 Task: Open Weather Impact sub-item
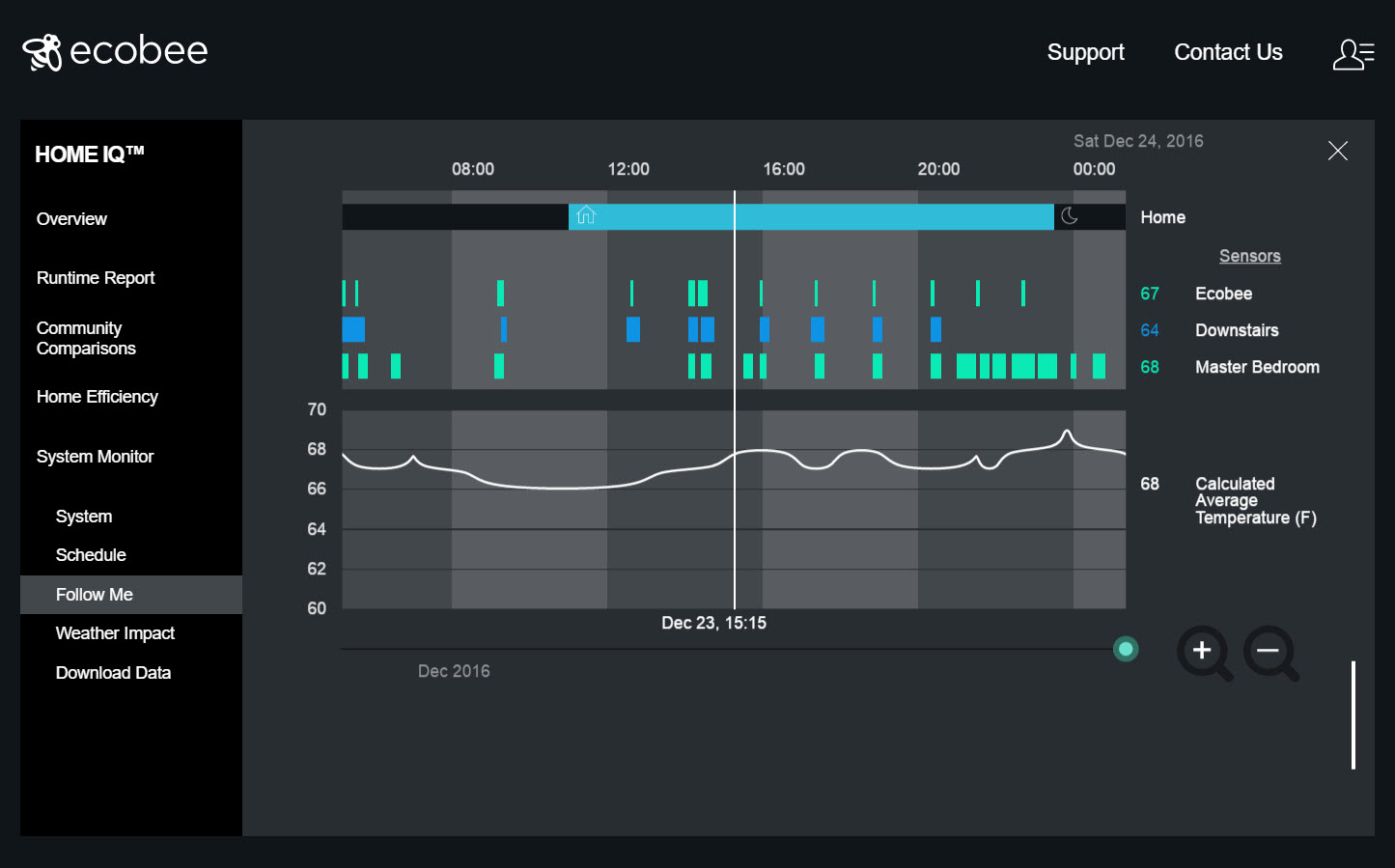pos(115,633)
